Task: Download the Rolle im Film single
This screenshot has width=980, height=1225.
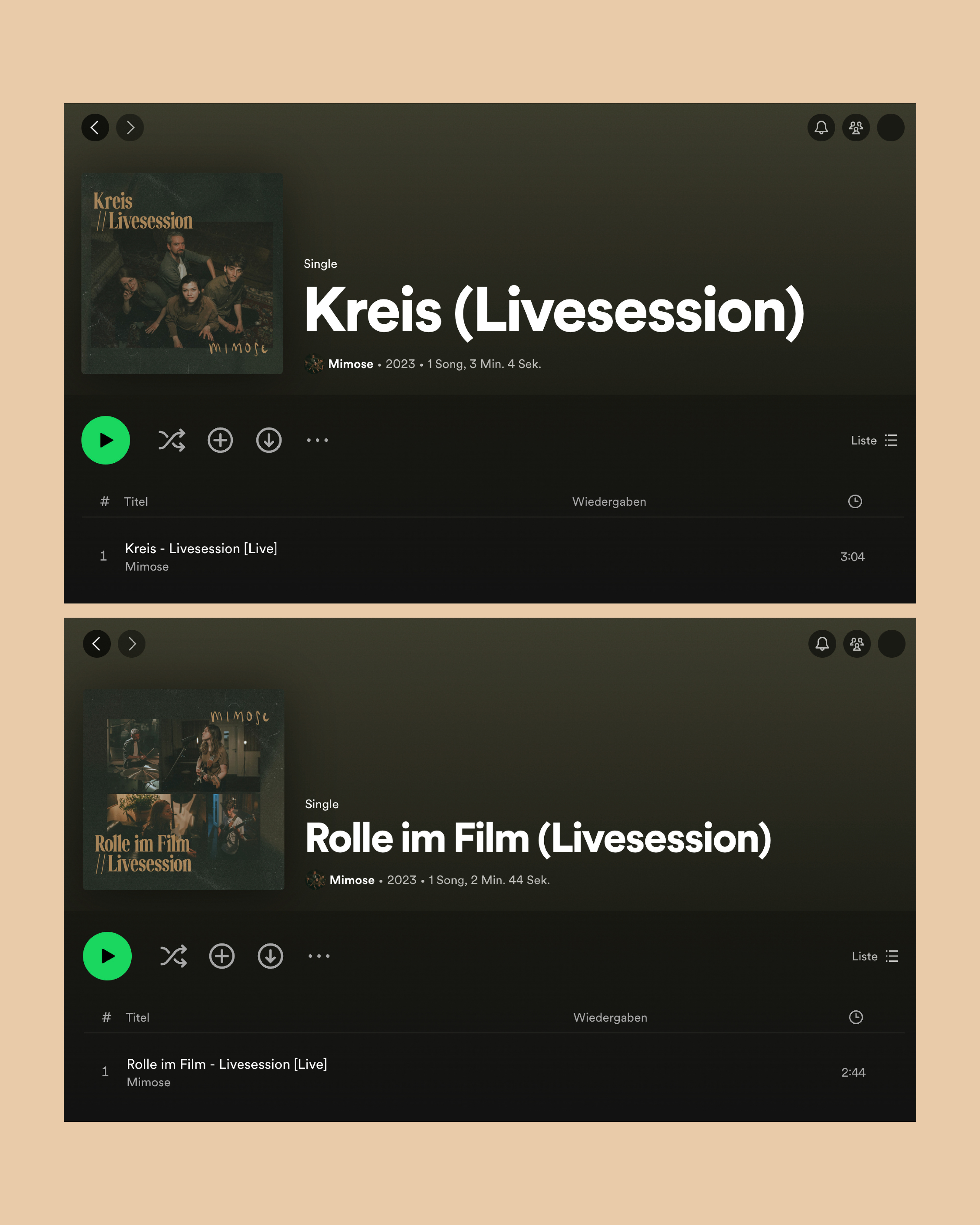Action: 271,956
